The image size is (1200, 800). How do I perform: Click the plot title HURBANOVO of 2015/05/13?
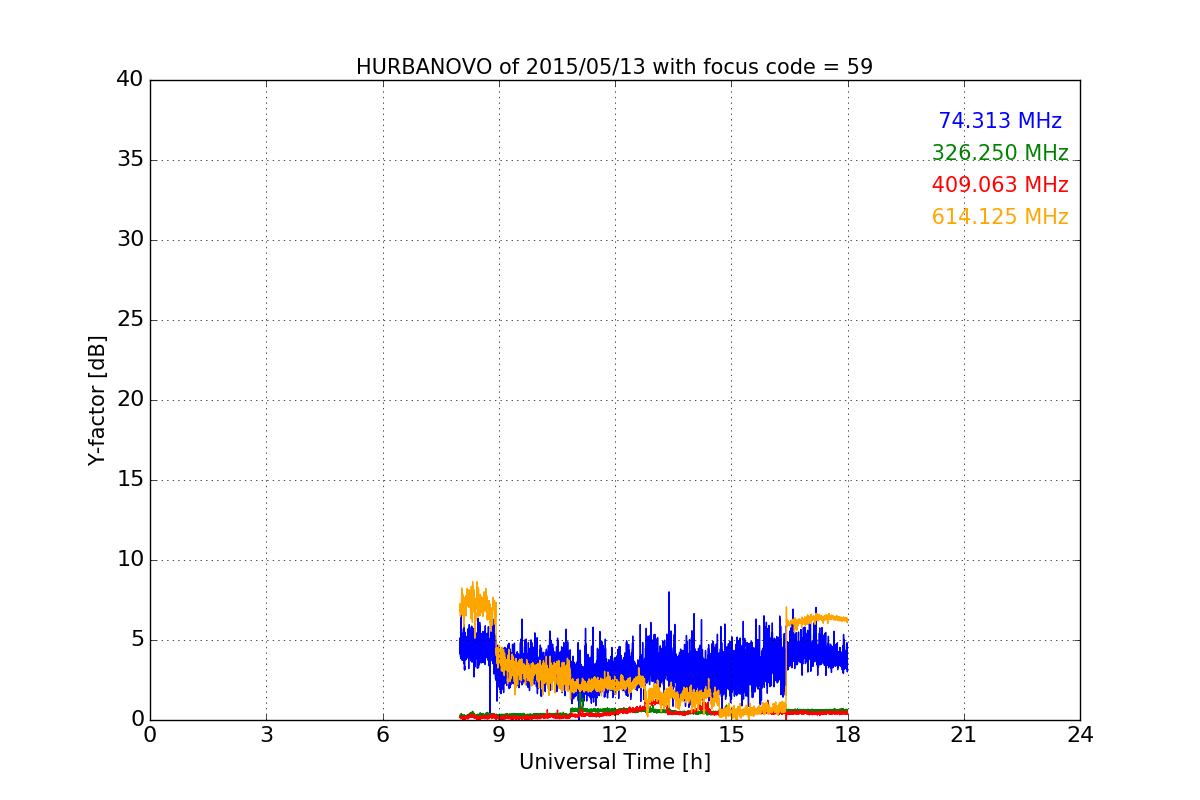pyautogui.click(x=614, y=67)
